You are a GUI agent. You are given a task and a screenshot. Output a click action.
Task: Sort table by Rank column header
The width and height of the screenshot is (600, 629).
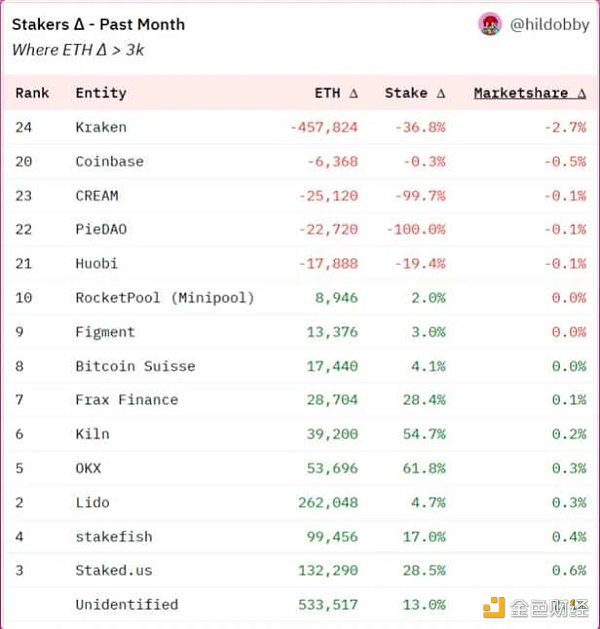coord(32,93)
